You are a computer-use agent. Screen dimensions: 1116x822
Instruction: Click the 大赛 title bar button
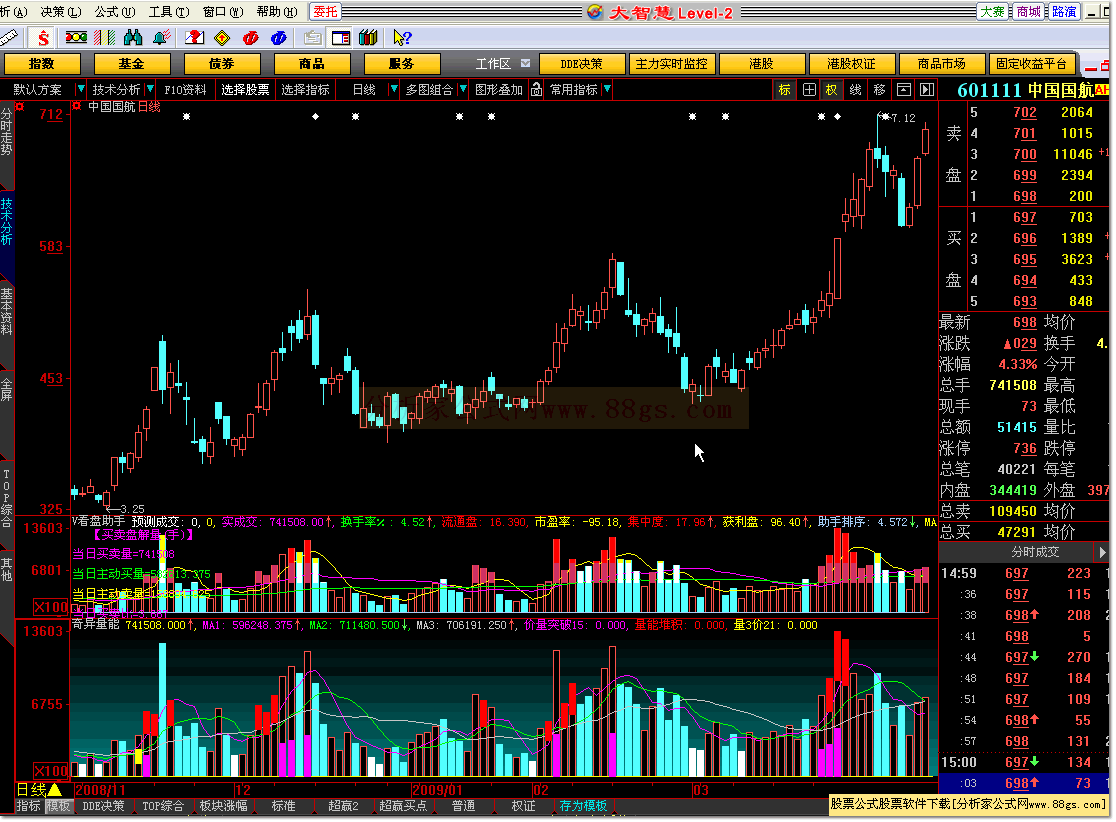pyautogui.click(x=992, y=12)
